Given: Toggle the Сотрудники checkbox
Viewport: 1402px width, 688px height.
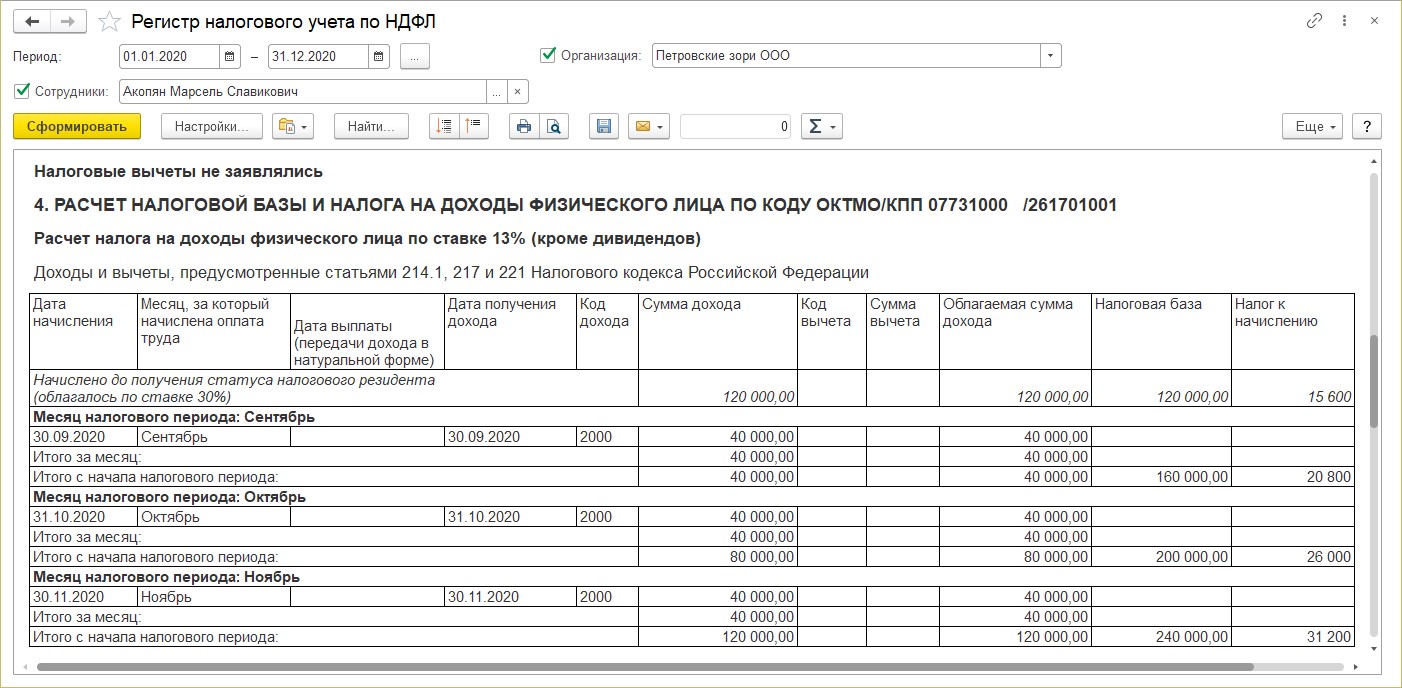Looking at the screenshot, I should coord(22,91).
